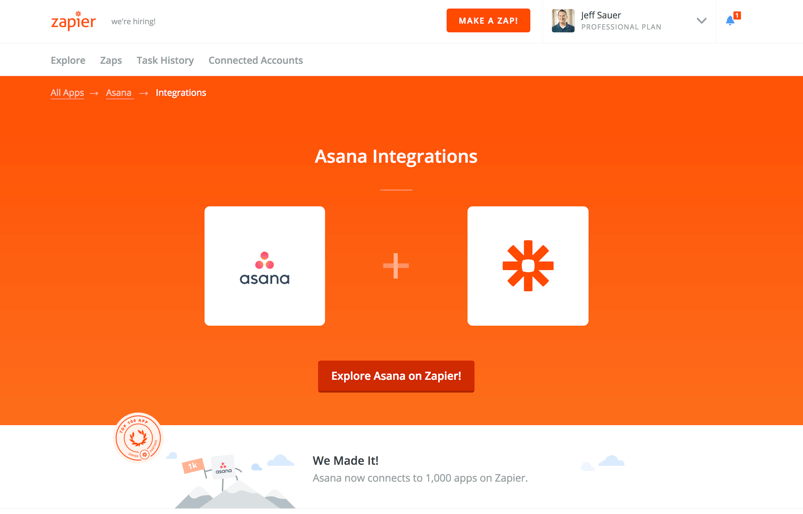The width and height of the screenshot is (803, 514).
Task: Click the red notification count badge
Action: (x=737, y=15)
